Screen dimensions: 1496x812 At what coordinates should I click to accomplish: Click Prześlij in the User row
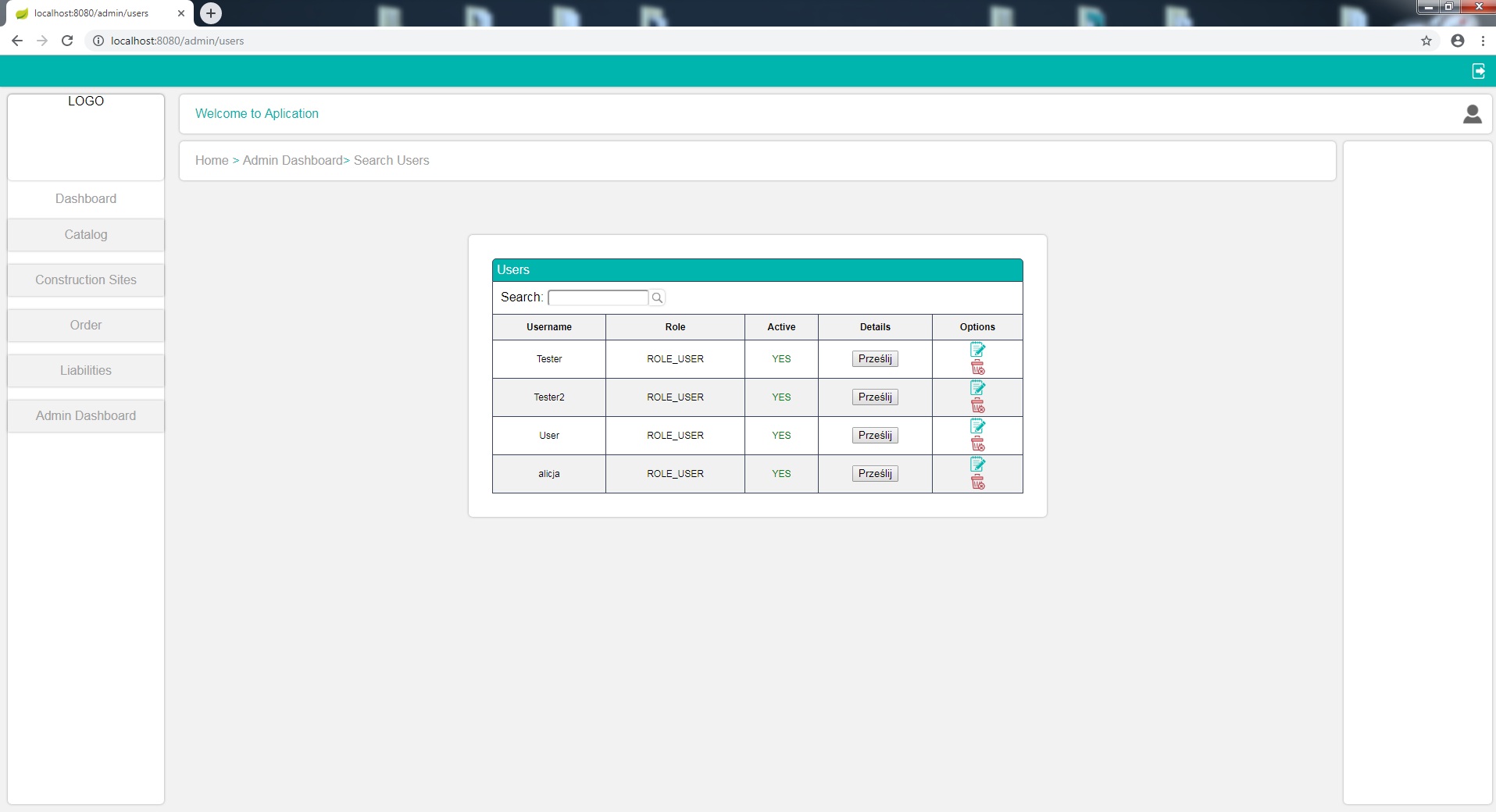[875, 436]
